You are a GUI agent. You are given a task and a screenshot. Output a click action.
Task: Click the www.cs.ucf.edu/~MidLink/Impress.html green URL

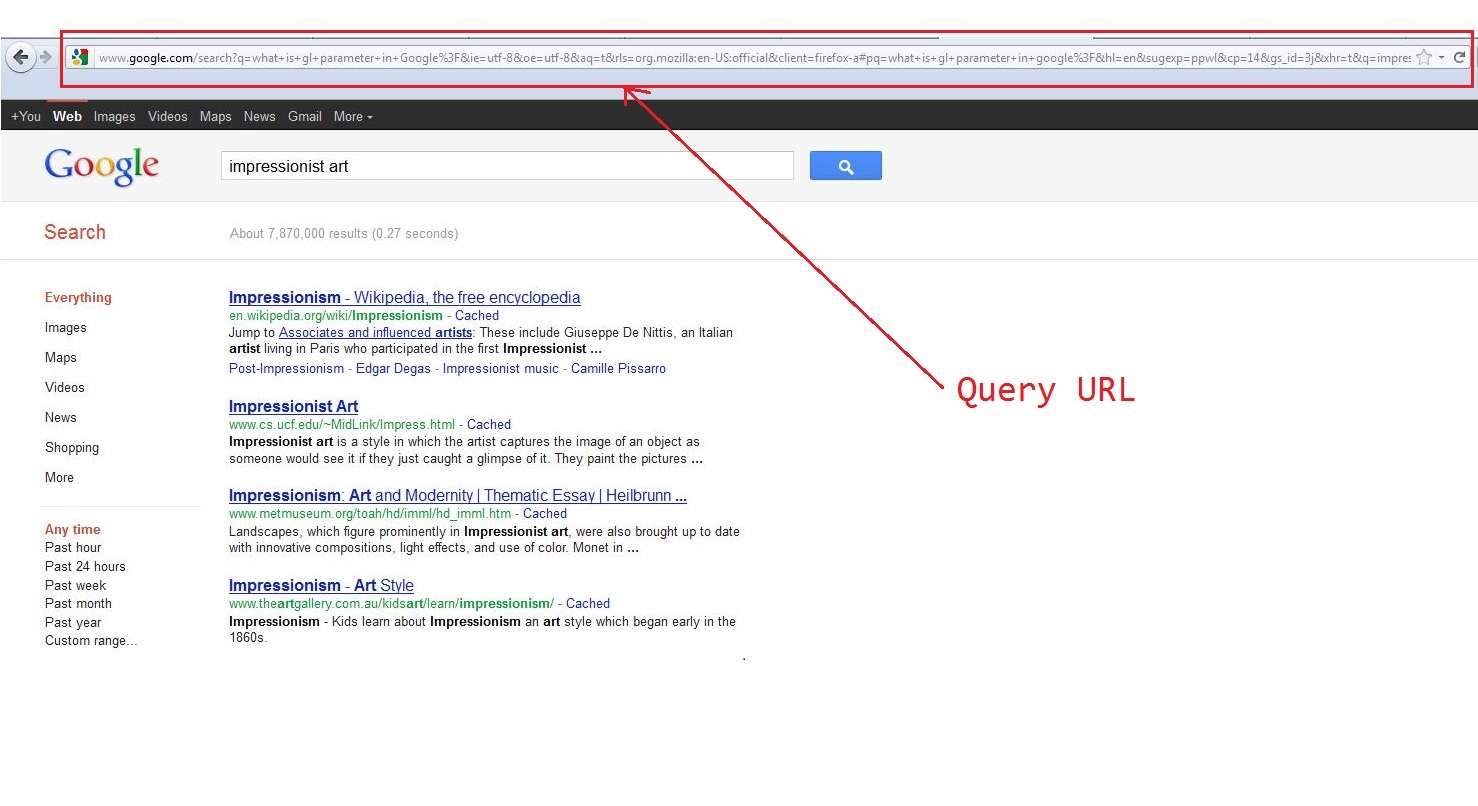click(x=341, y=425)
